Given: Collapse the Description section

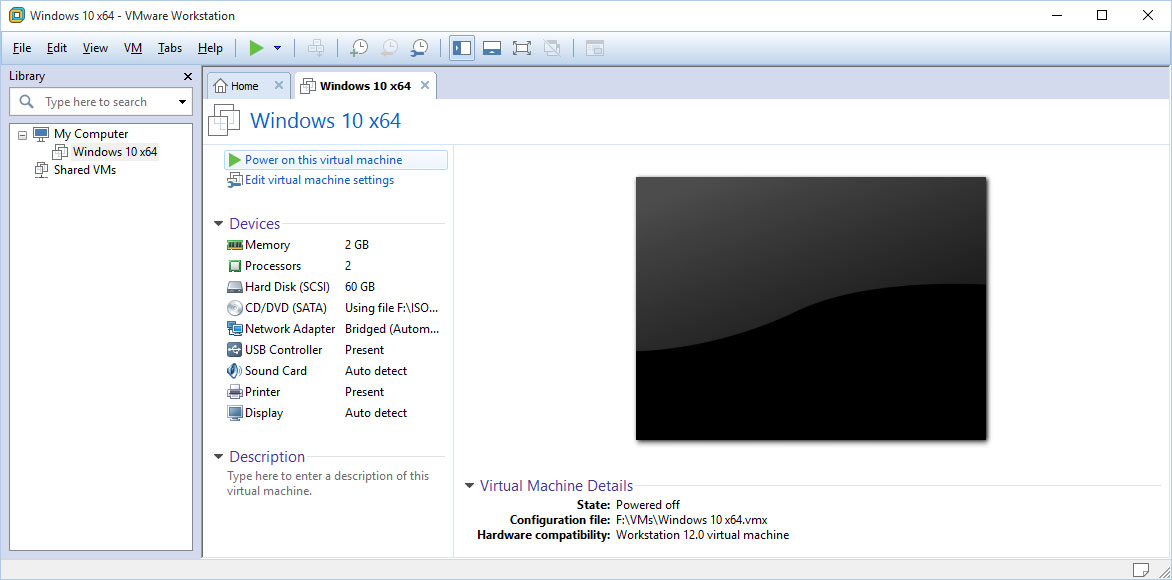Looking at the screenshot, I should [218, 456].
